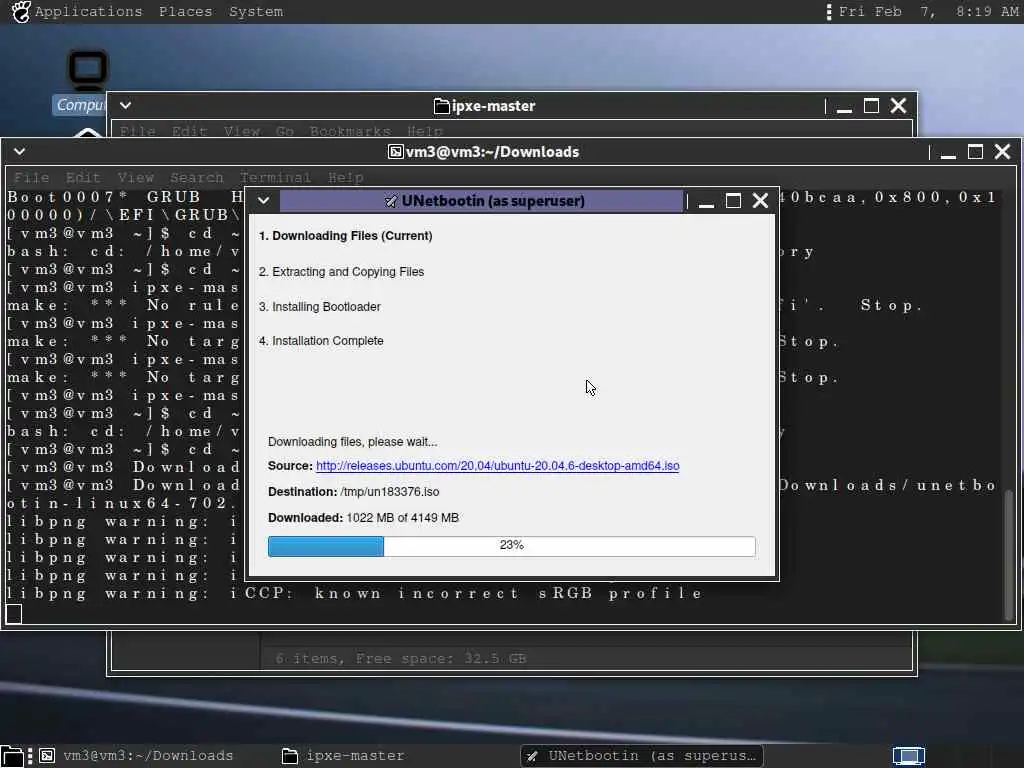Viewport: 1024px width, 768px height.
Task: Click the UNetbootin app icon in title bar
Action: tap(391, 201)
